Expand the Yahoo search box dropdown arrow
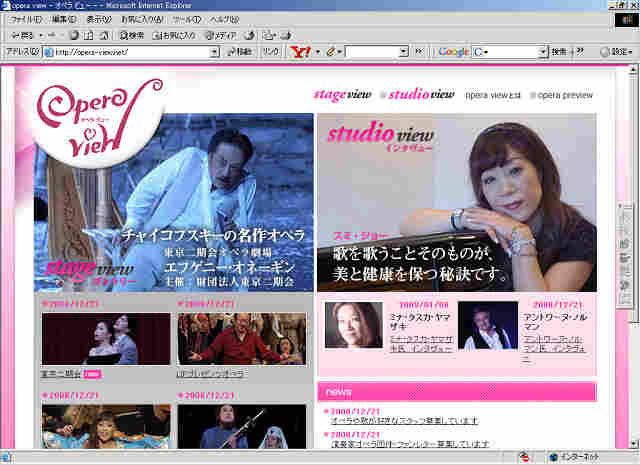The image size is (640, 465). point(404,52)
